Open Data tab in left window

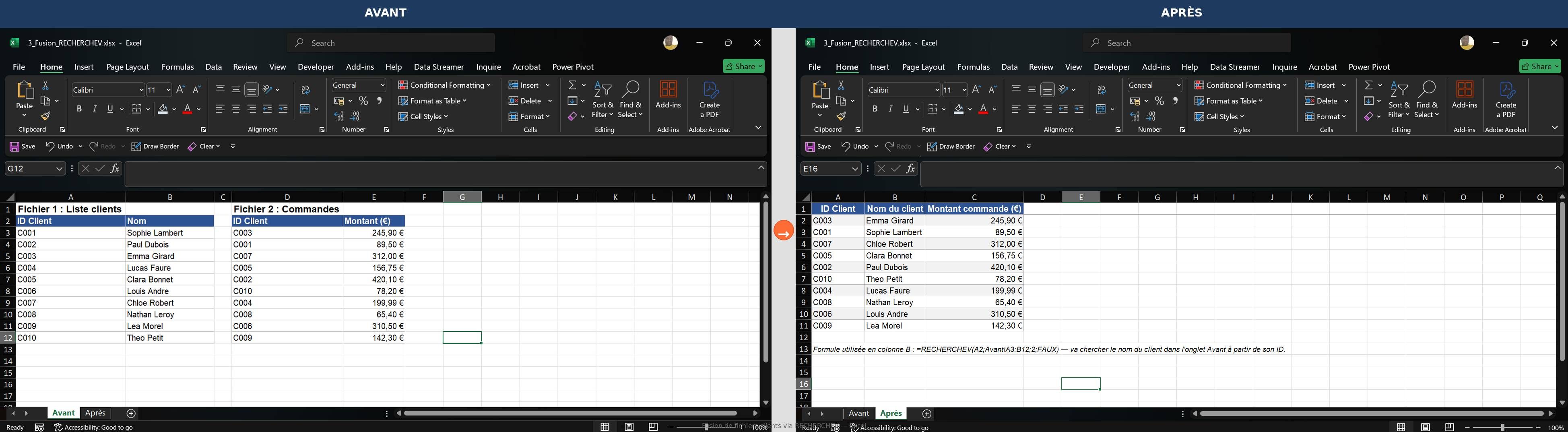pos(214,67)
